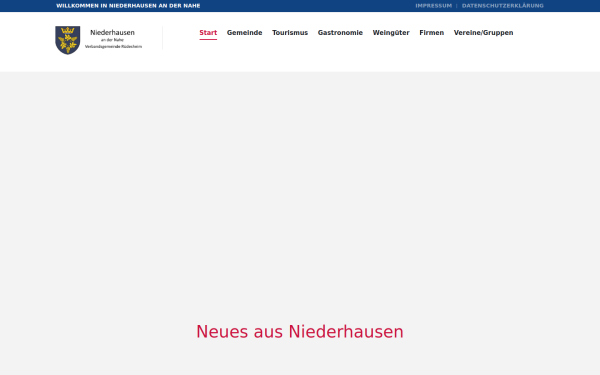Click the Niederhausen an der Nahe logo text
Screen dimensions: 600x375
coord(113,39)
